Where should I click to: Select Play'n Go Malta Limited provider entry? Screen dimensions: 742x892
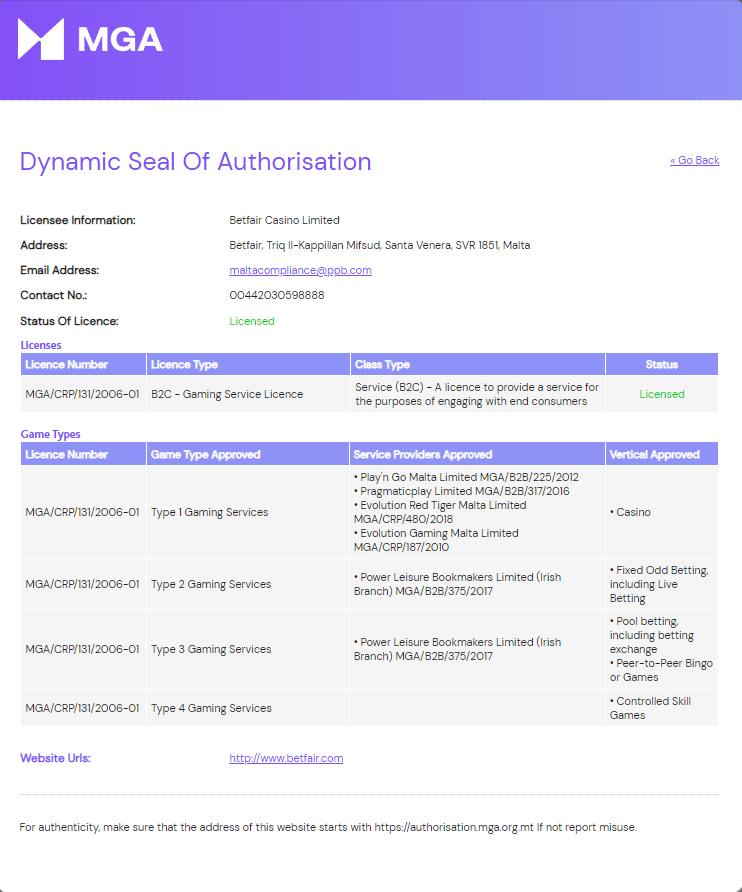(x=467, y=477)
